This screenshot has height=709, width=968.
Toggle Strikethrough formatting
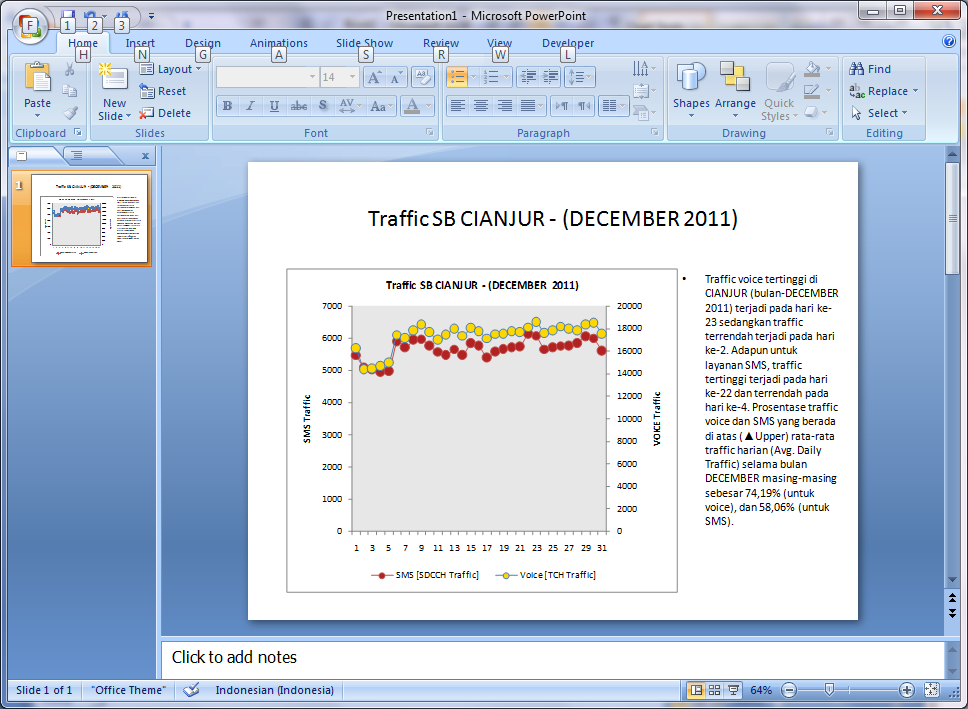[x=298, y=106]
